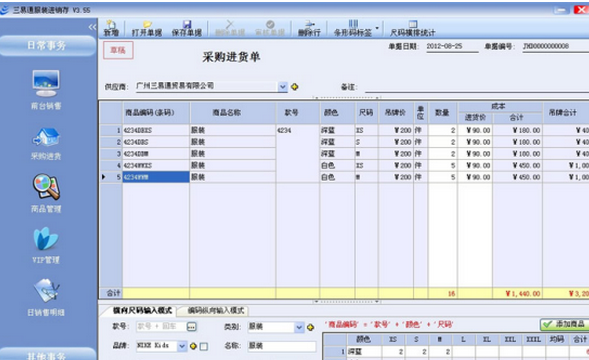
Task: Click the 单据日期 date field
Action: pyautogui.click(x=452, y=47)
